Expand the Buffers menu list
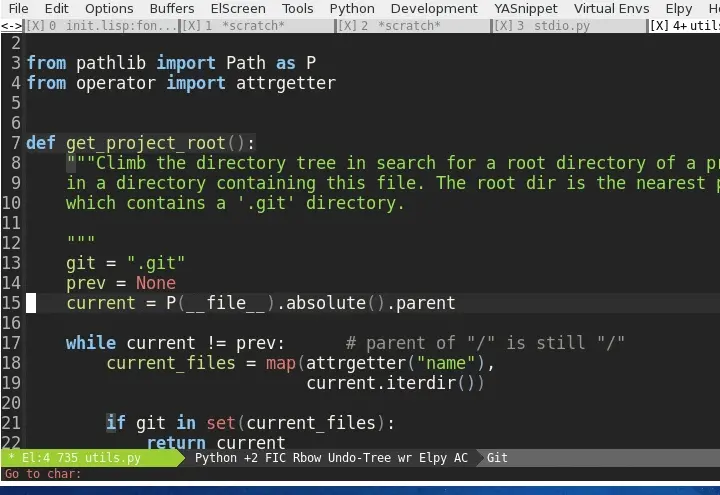 (x=172, y=8)
